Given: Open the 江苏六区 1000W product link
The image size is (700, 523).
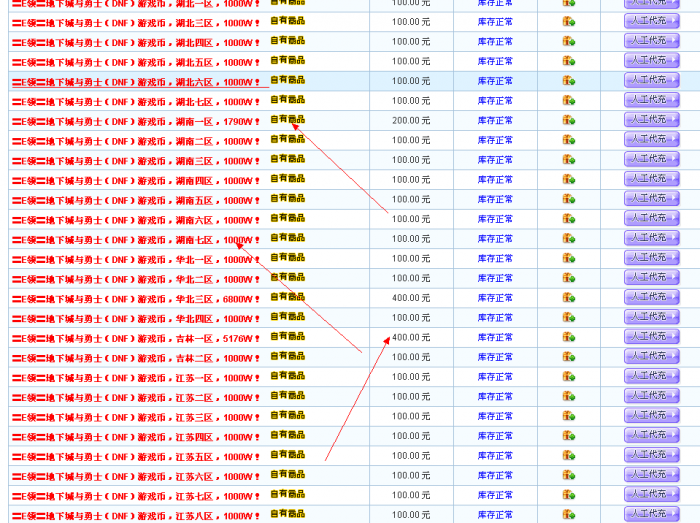Looking at the screenshot, I should click(136, 477).
